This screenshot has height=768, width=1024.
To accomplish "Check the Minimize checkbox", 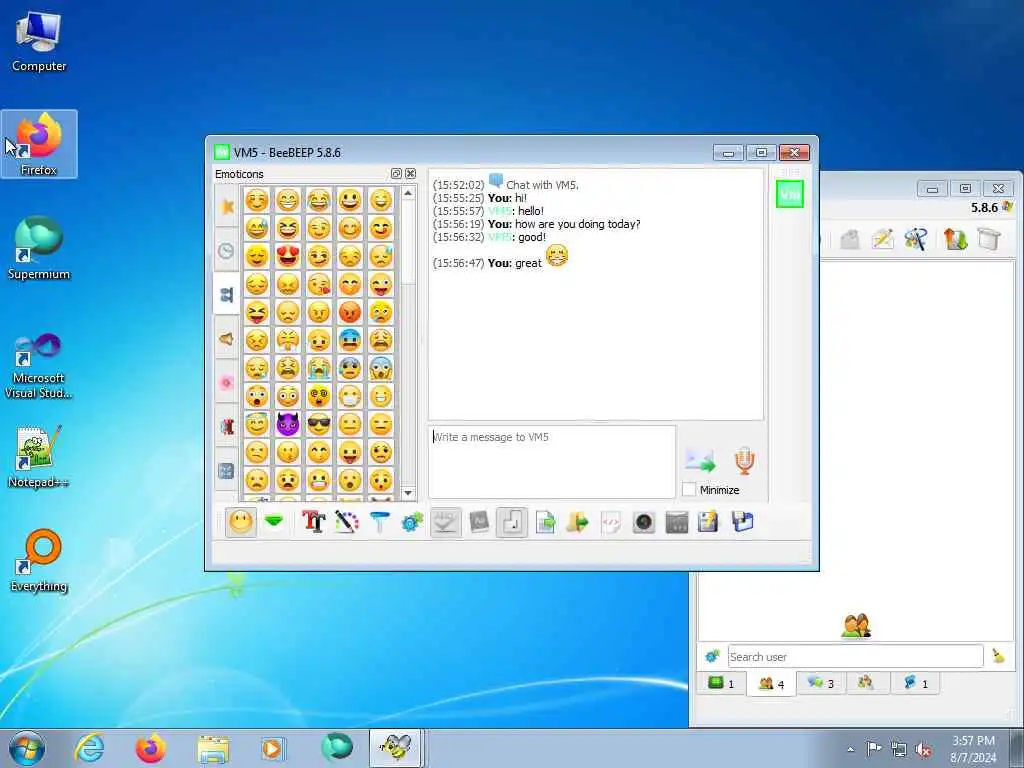I will pyautogui.click(x=689, y=489).
